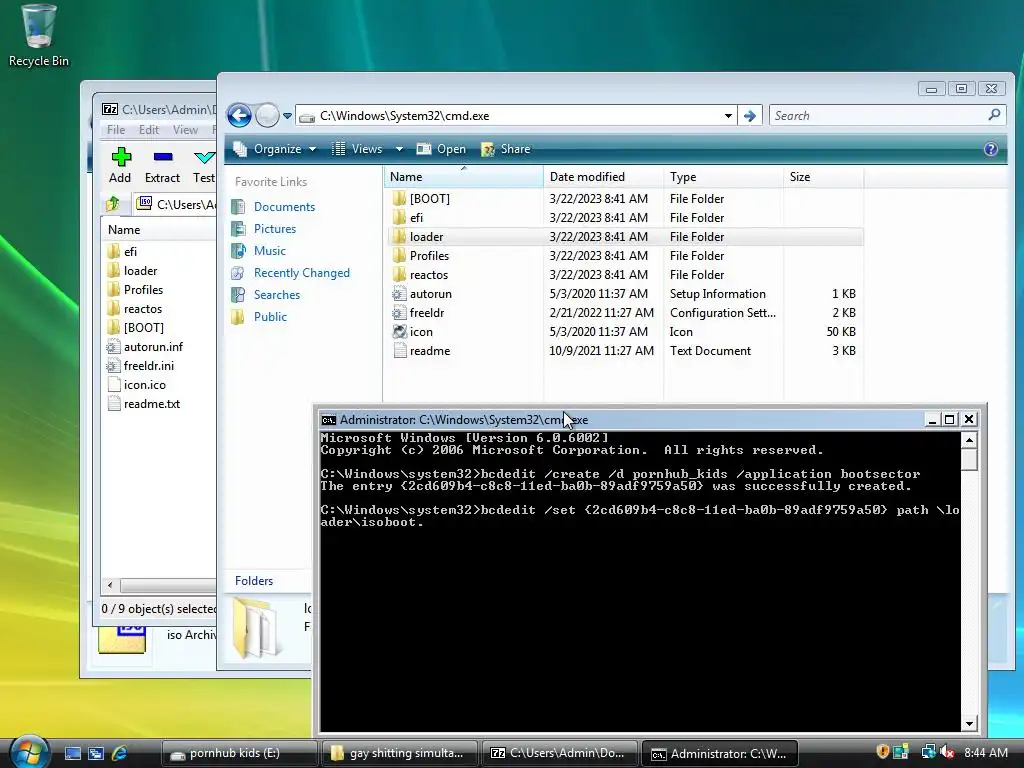Select icon.ico in 7-Zip list
Screen dimensions: 1024x768
point(136,385)
